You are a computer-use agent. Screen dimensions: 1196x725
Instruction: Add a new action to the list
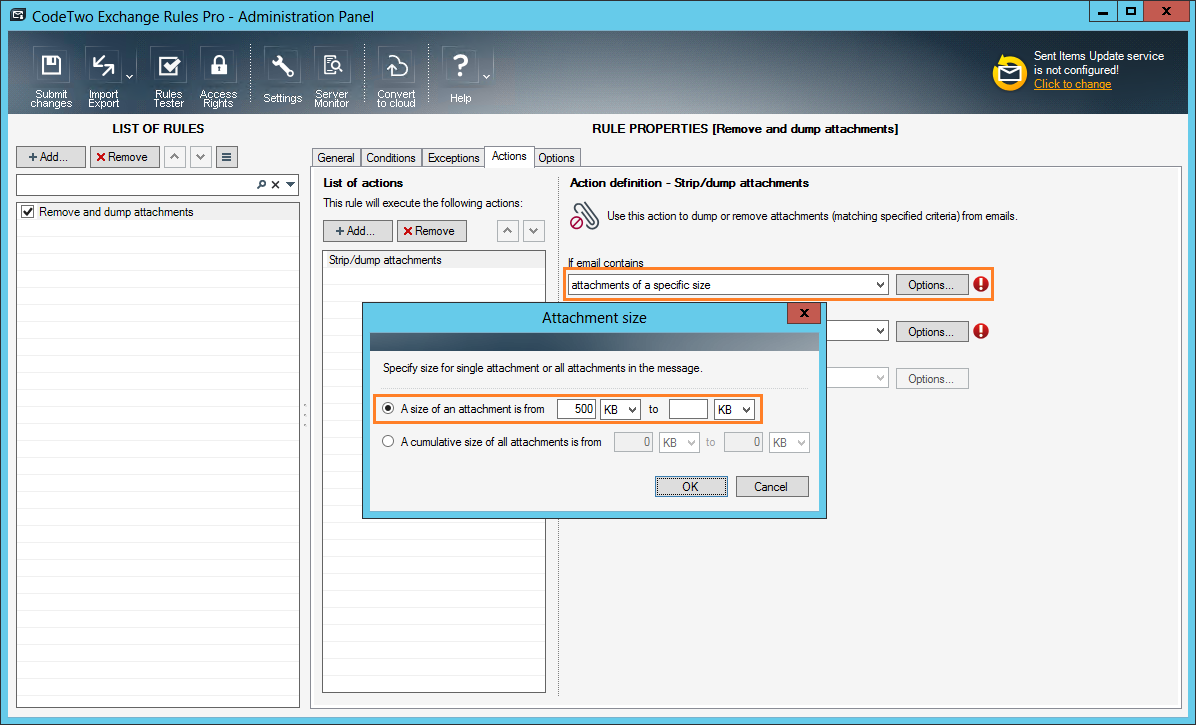358,231
